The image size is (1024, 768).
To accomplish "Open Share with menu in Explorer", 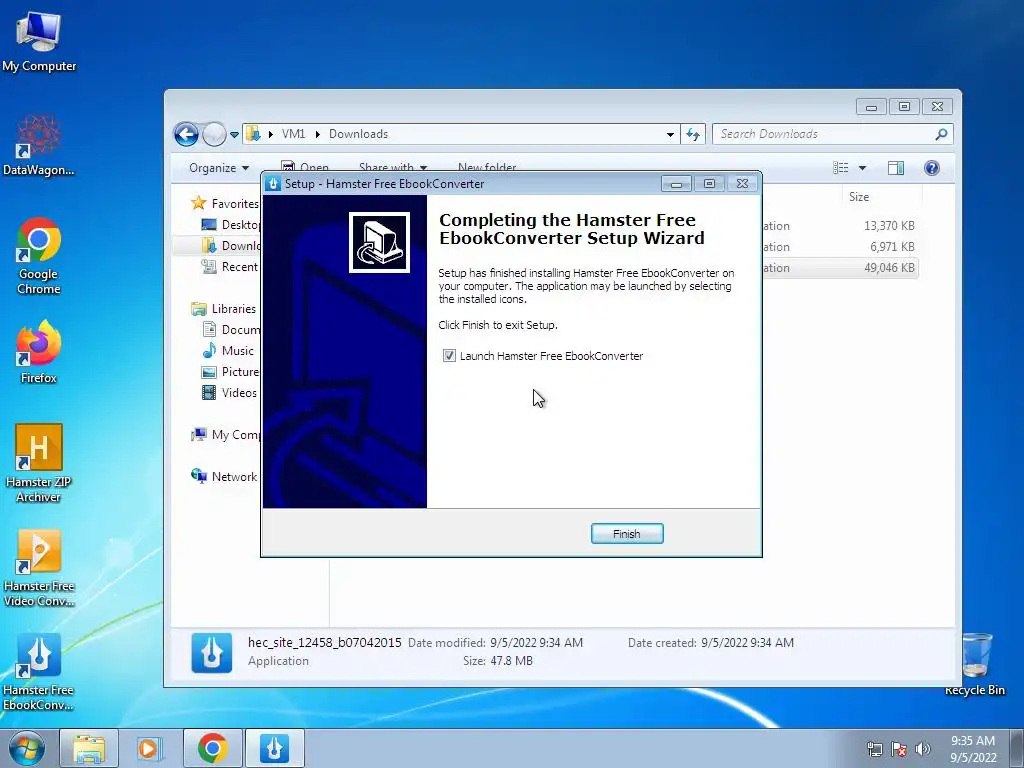I will pos(393,167).
